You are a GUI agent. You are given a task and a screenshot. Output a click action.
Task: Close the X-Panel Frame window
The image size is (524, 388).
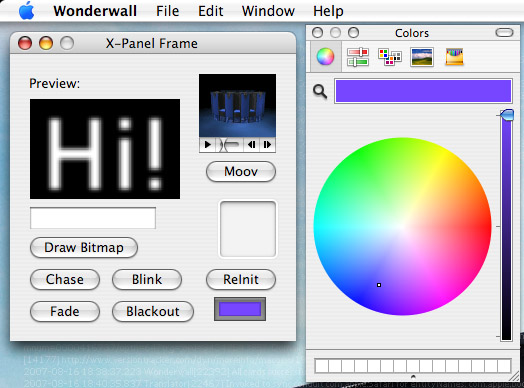pos(25,43)
